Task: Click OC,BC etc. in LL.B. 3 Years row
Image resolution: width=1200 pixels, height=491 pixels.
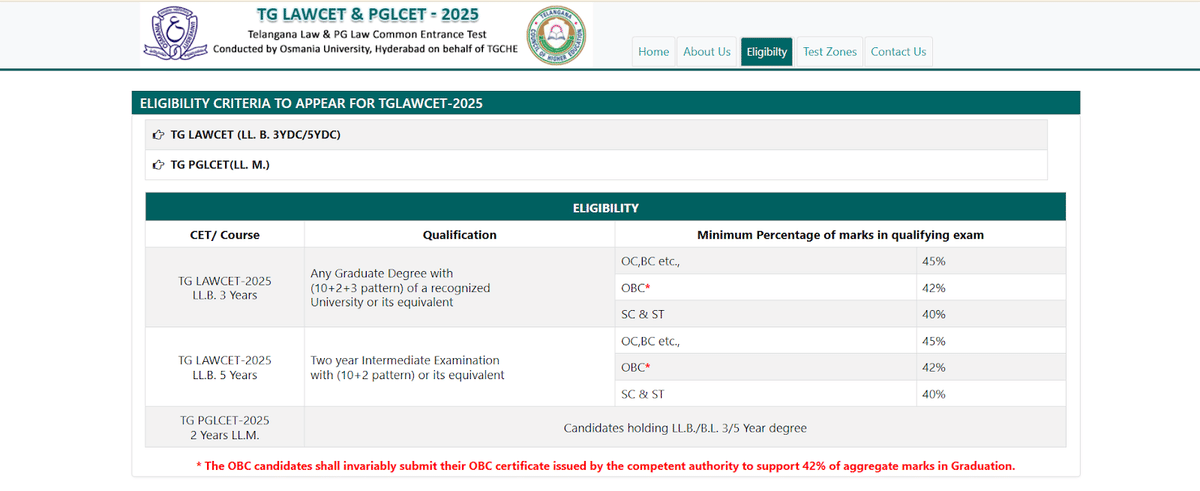Action: [765, 261]
